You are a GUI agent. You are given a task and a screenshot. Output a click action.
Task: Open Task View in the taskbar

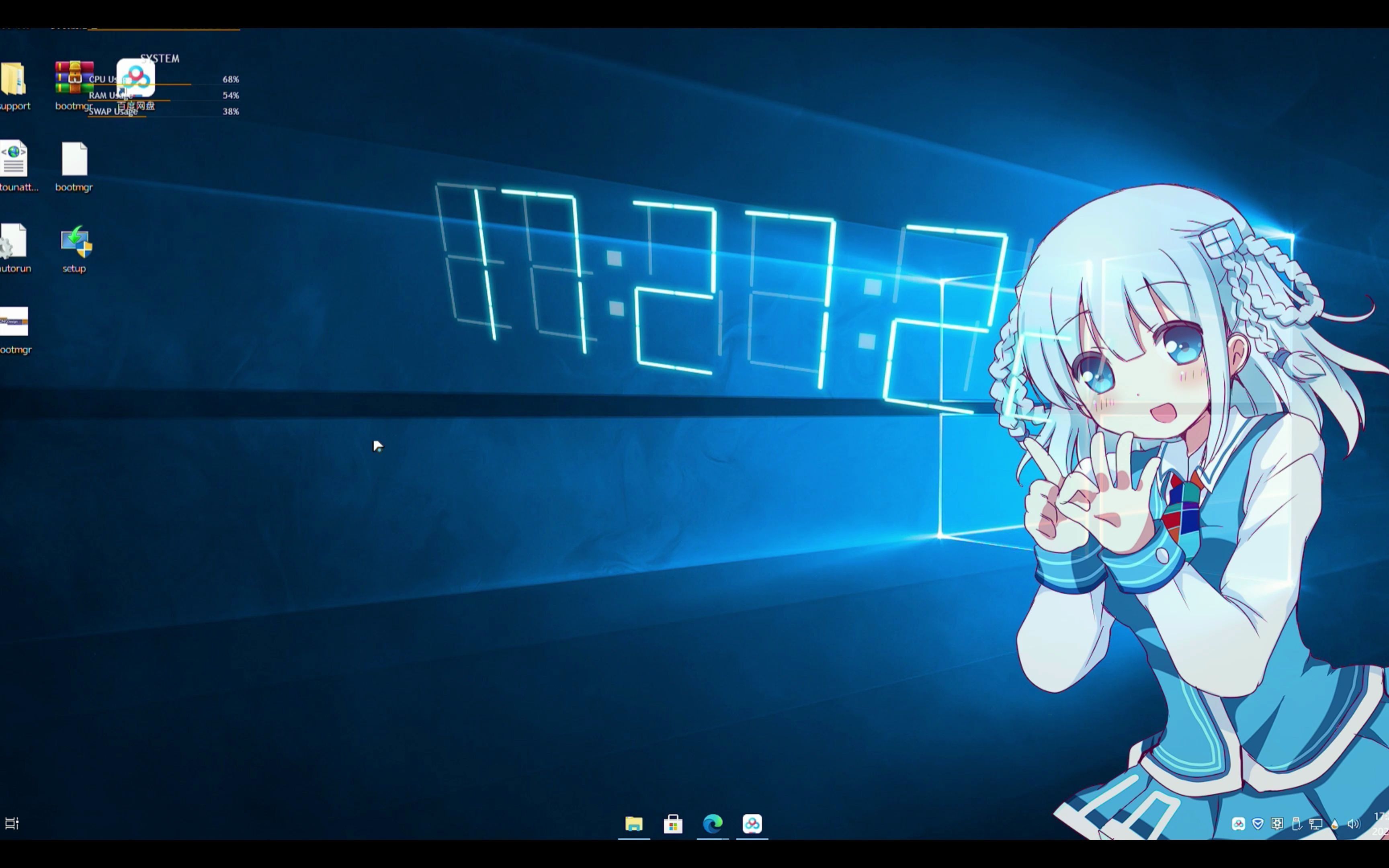(12, 823)
